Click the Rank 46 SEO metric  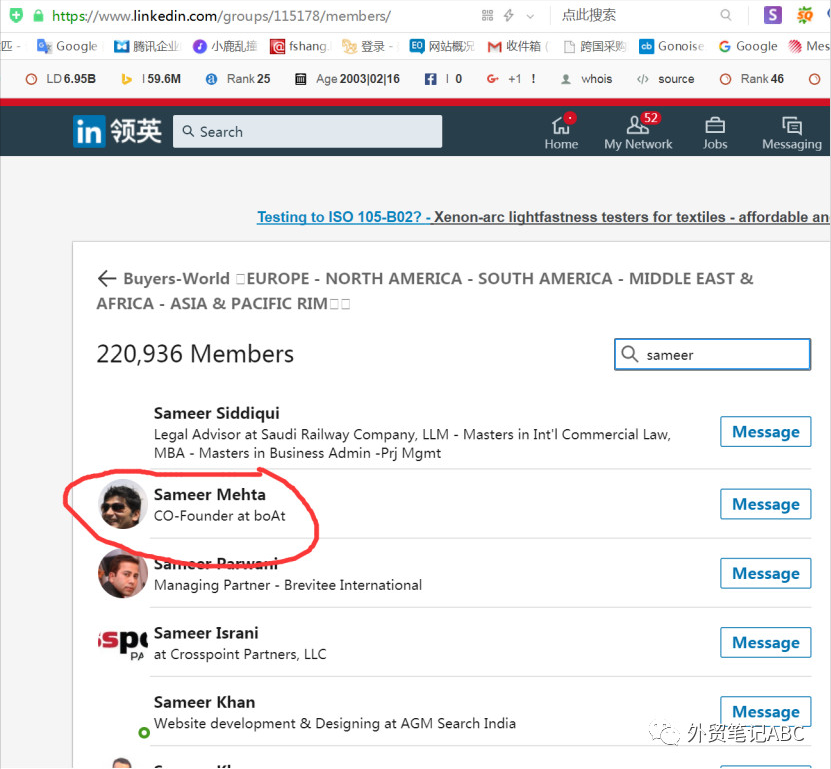752,79
